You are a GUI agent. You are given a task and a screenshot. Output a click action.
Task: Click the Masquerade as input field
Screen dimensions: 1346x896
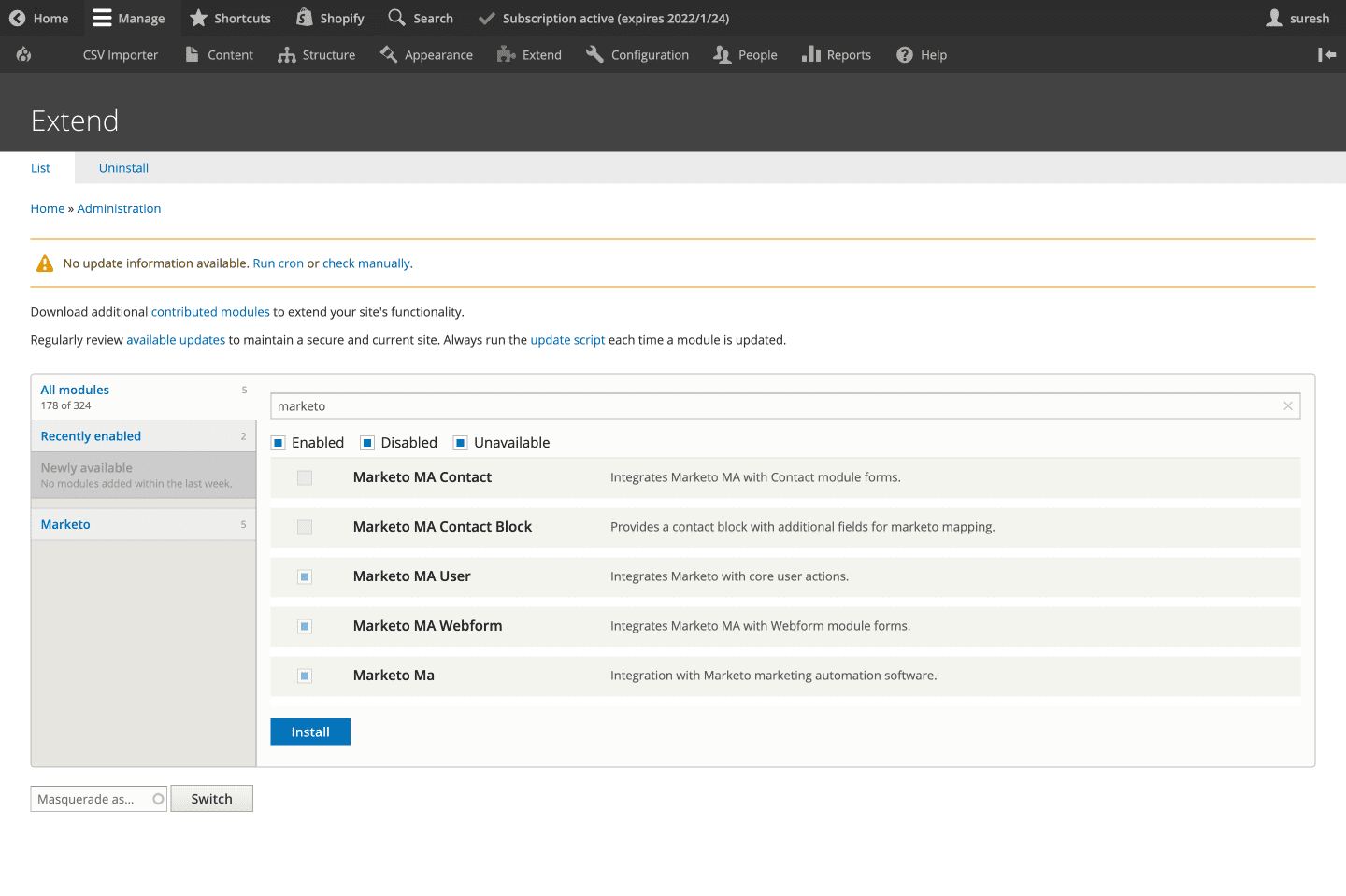click(x=92, y=799)
